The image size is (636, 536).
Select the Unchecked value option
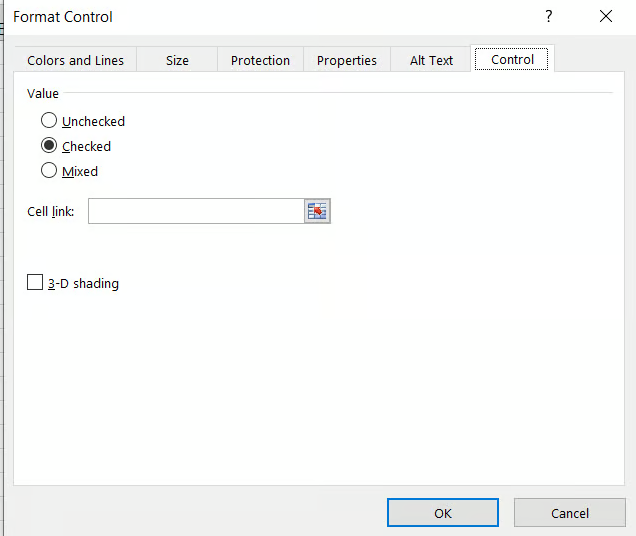(49, 121)
